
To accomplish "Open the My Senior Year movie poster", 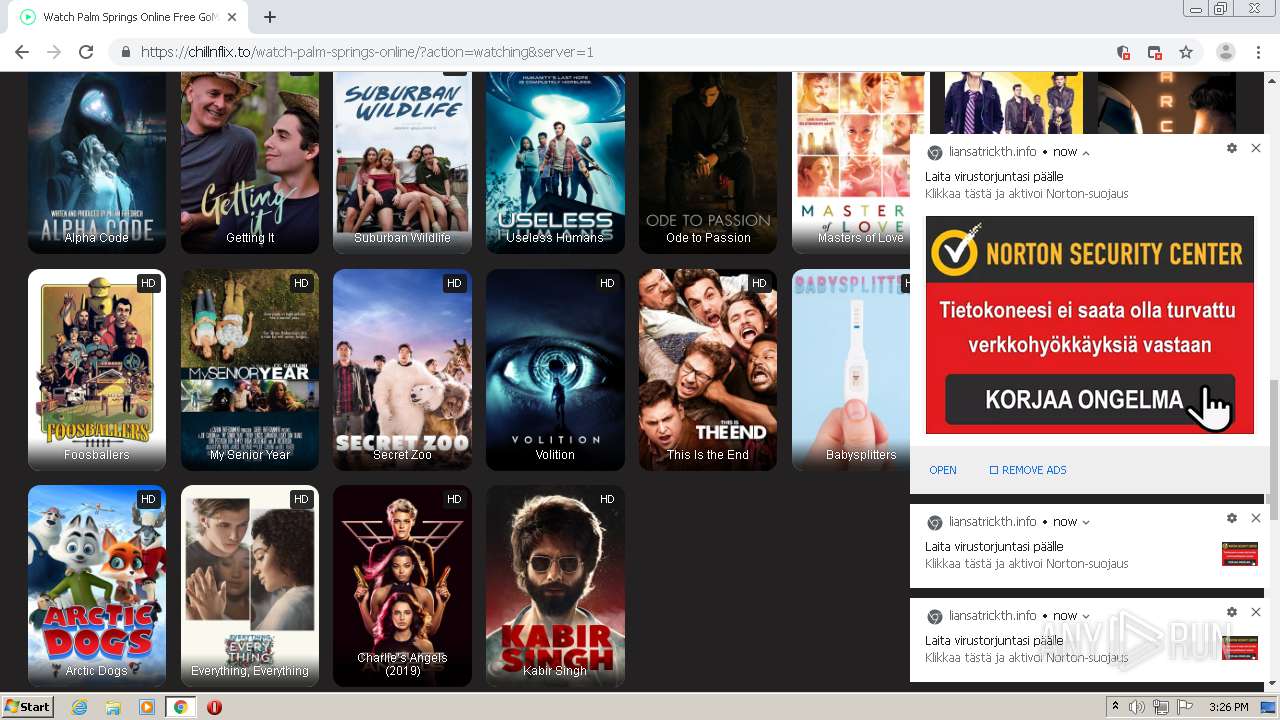I will pyautogui.click(x=250, y=370).
